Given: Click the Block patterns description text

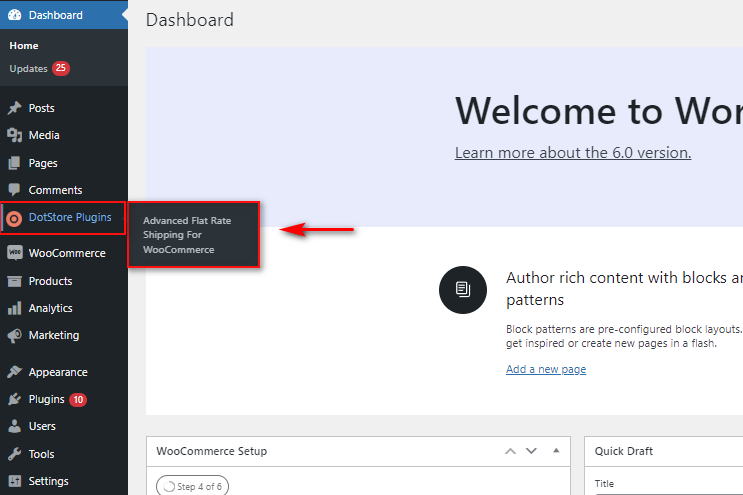Looking at the screenshot, I should pos(624,336).
